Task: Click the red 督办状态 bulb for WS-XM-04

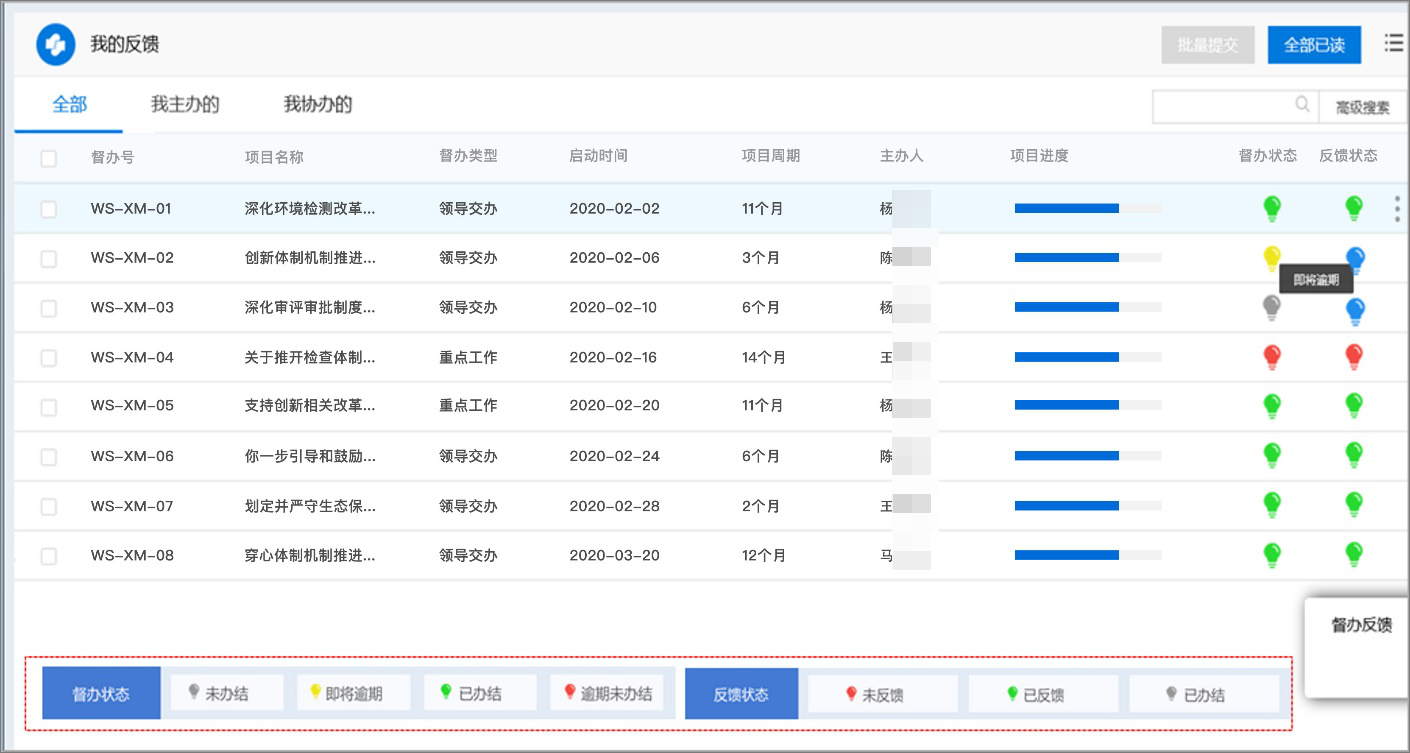Action: coord(1271,356)
